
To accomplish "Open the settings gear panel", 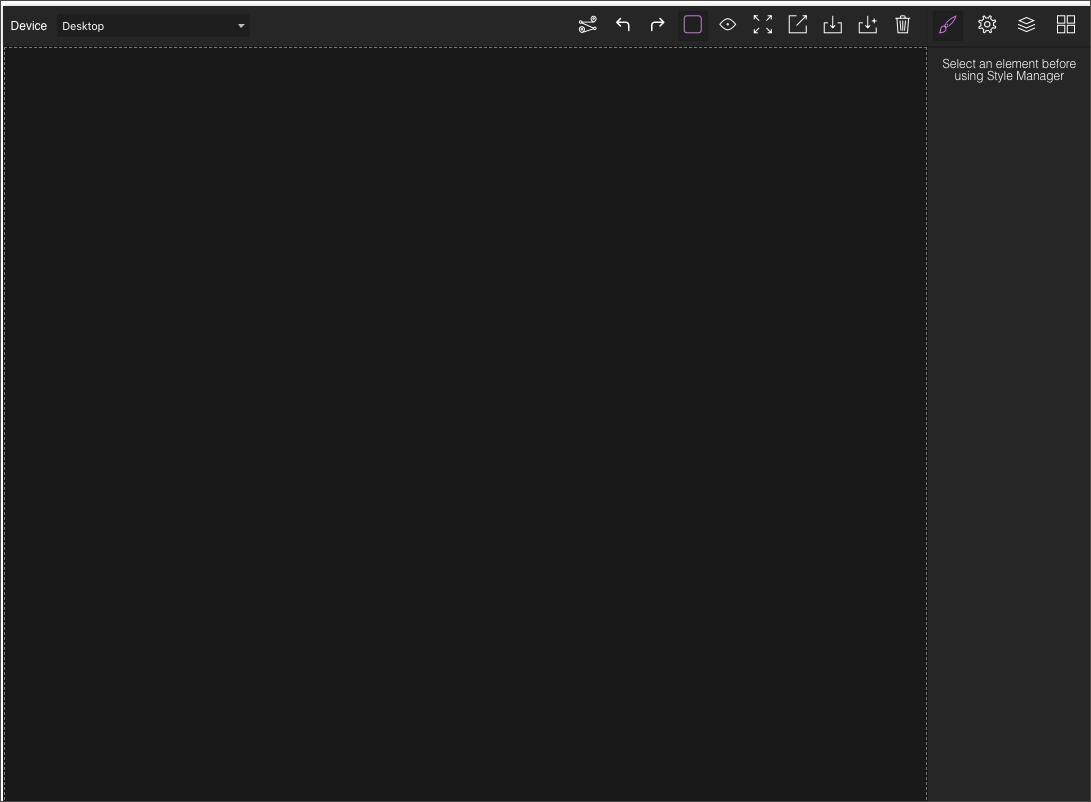I will pos(987,25).
